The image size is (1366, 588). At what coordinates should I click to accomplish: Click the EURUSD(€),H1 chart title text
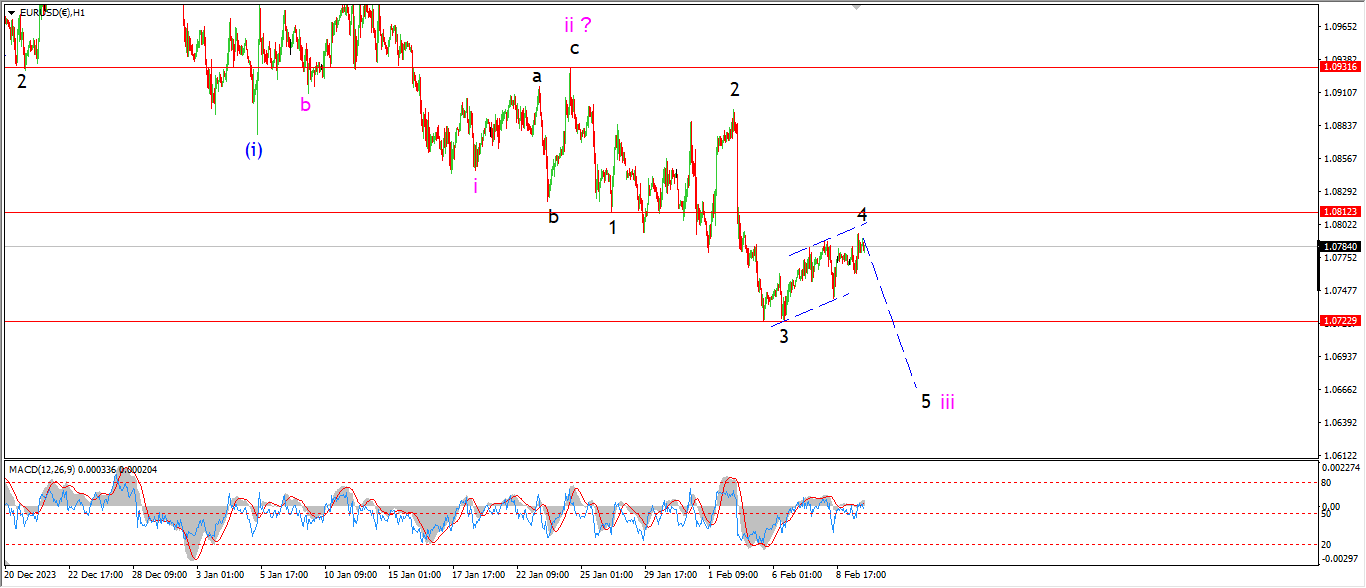[52, 13]
